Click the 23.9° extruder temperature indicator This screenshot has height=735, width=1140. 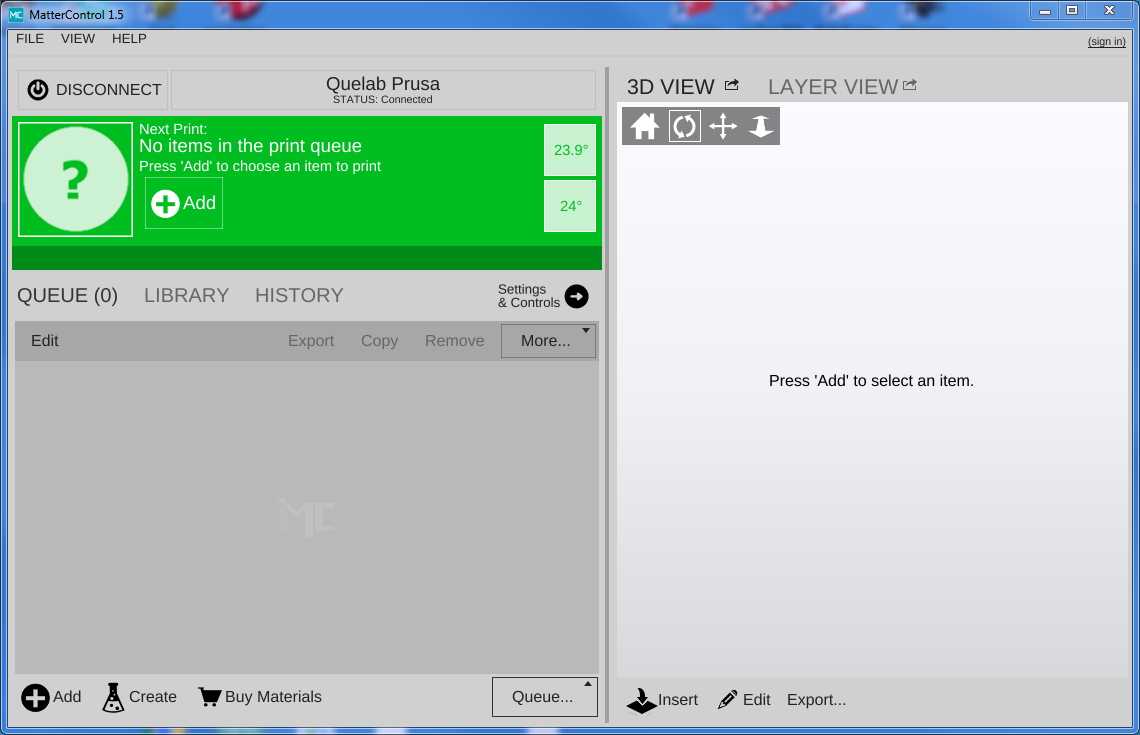tap(570, 150)
